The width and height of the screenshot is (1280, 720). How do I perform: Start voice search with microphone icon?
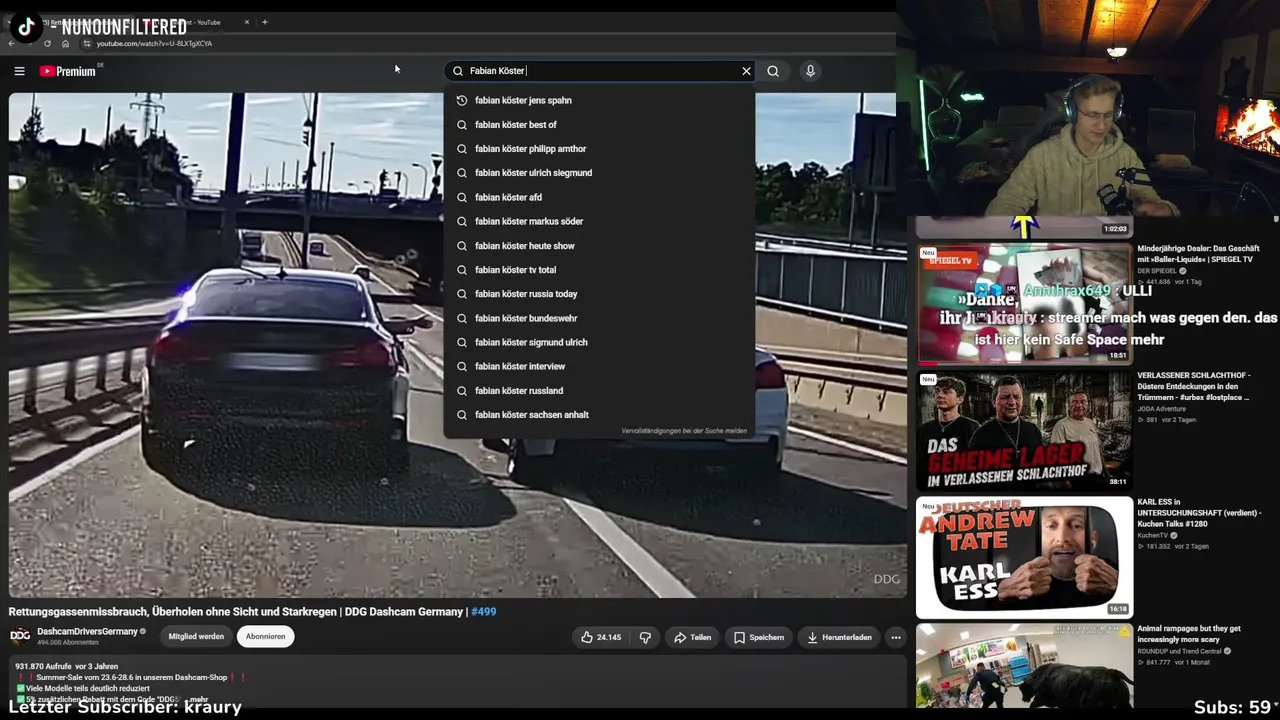810,71
